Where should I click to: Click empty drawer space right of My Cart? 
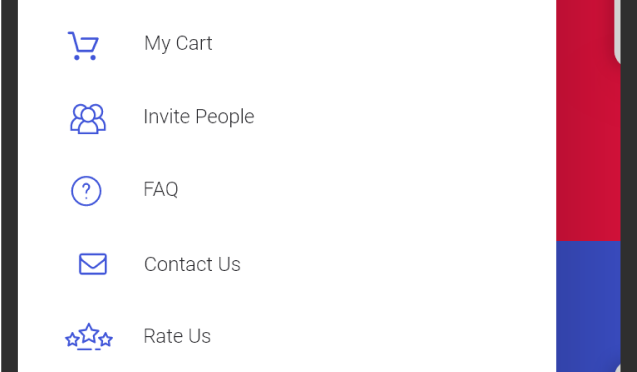[384, 43]
